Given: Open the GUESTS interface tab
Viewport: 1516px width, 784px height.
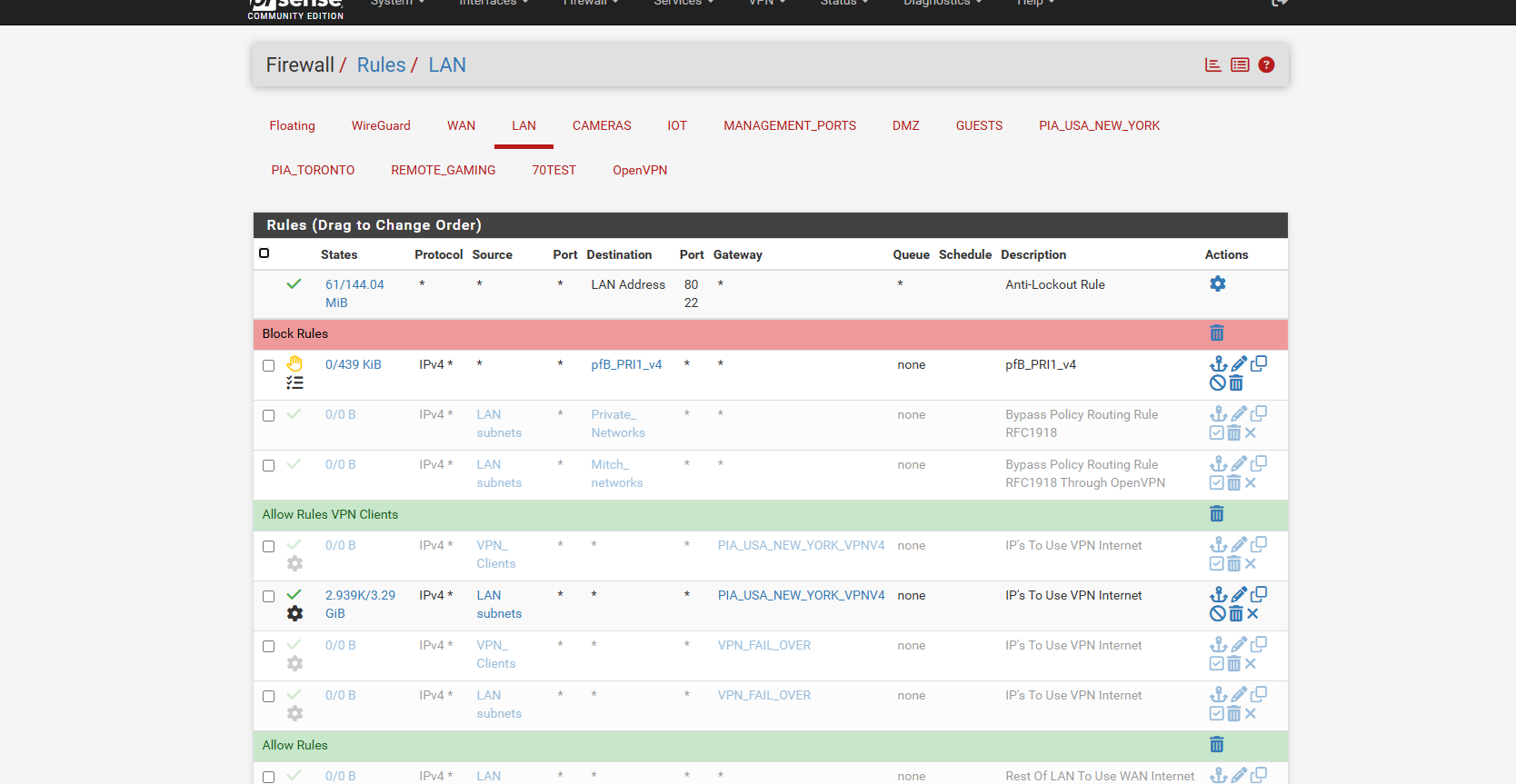Looking at the screenshot, I should (979, 125).
